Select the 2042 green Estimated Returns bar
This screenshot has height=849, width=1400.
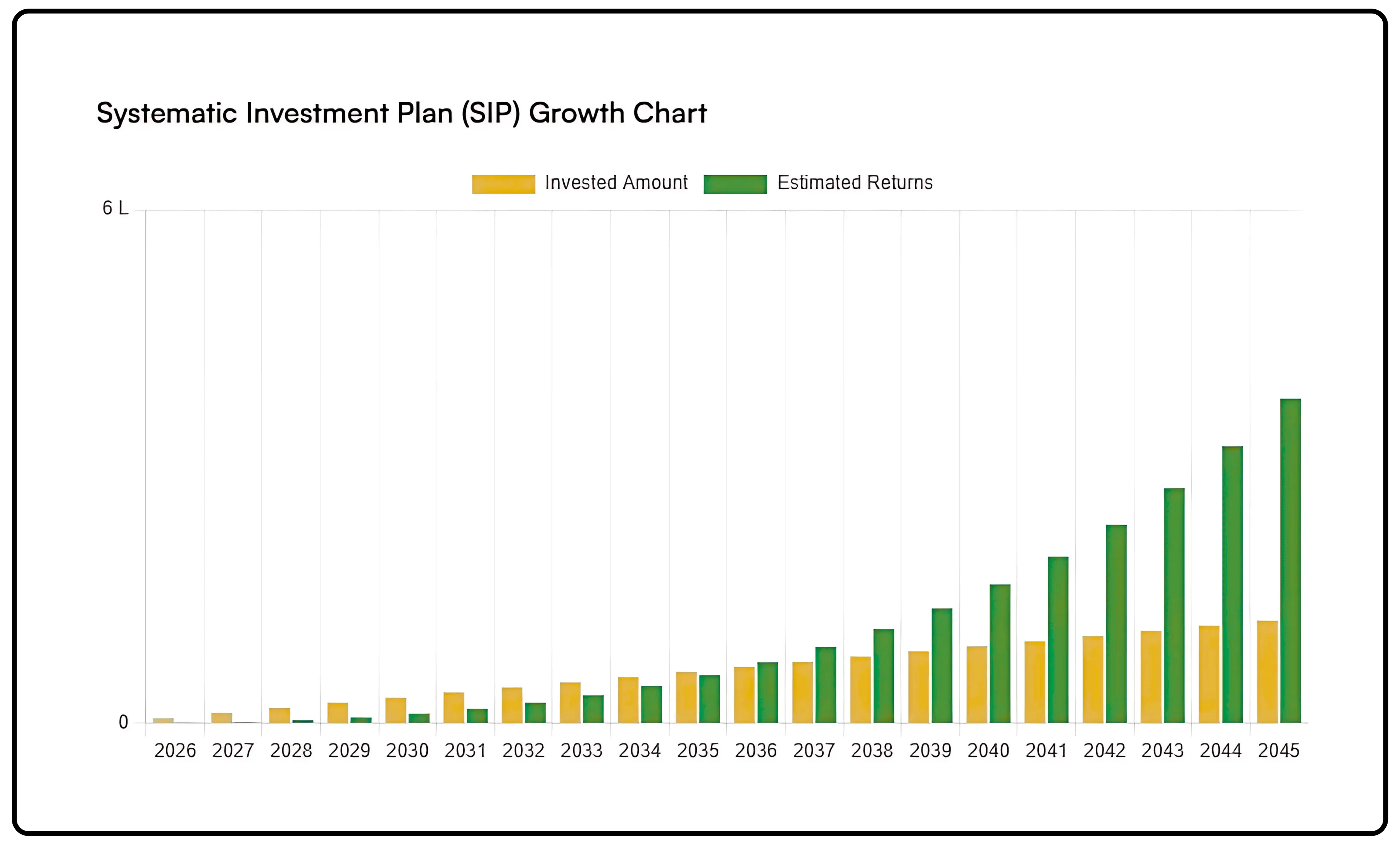1117,624
